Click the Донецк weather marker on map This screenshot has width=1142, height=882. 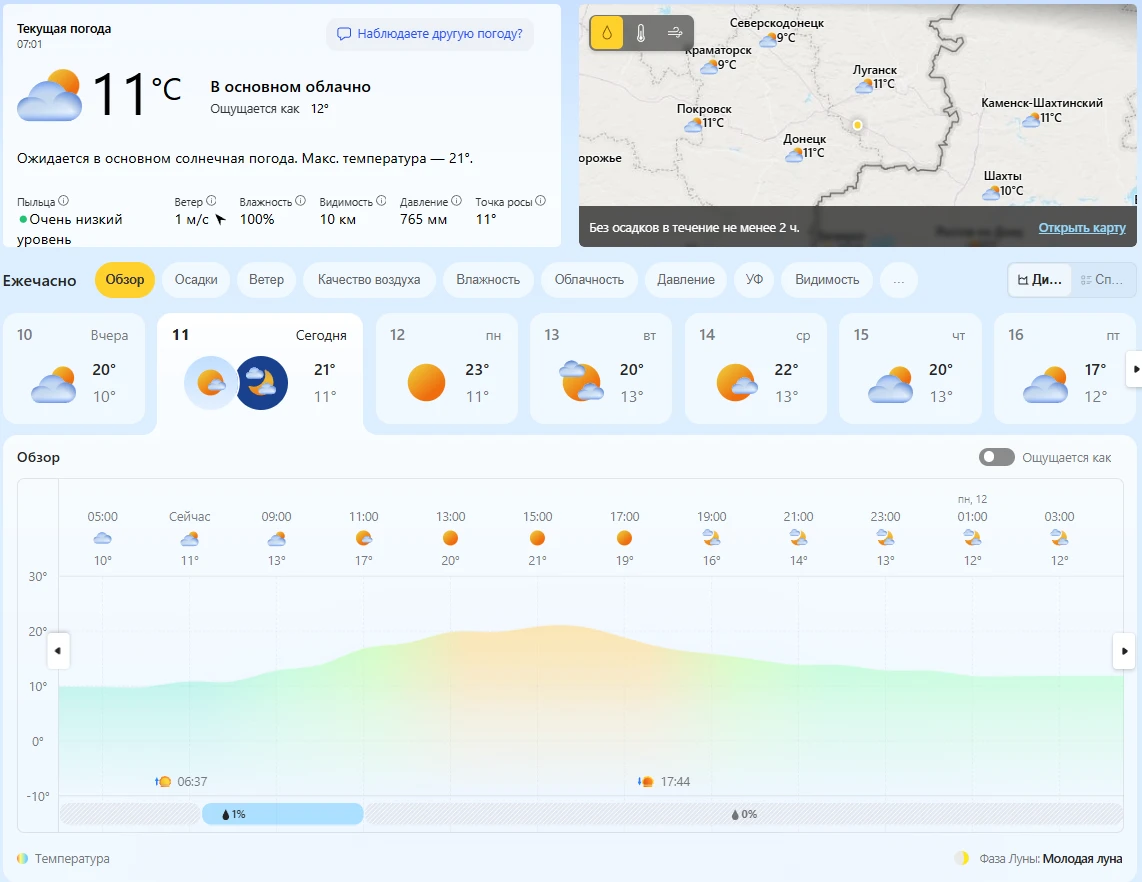pyautogui.click(x=804, y=146)
